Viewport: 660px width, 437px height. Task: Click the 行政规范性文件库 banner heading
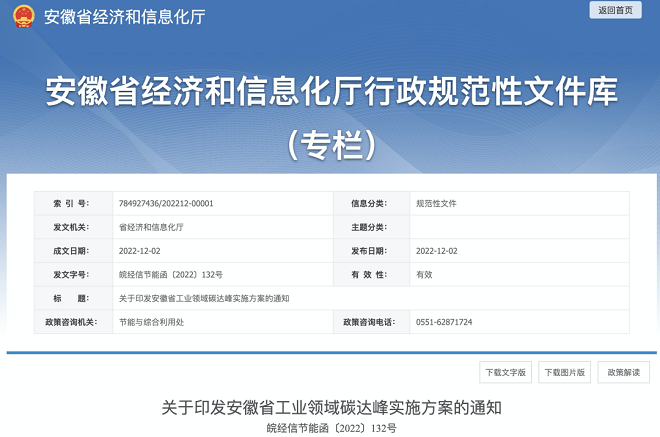click(331, 93)
